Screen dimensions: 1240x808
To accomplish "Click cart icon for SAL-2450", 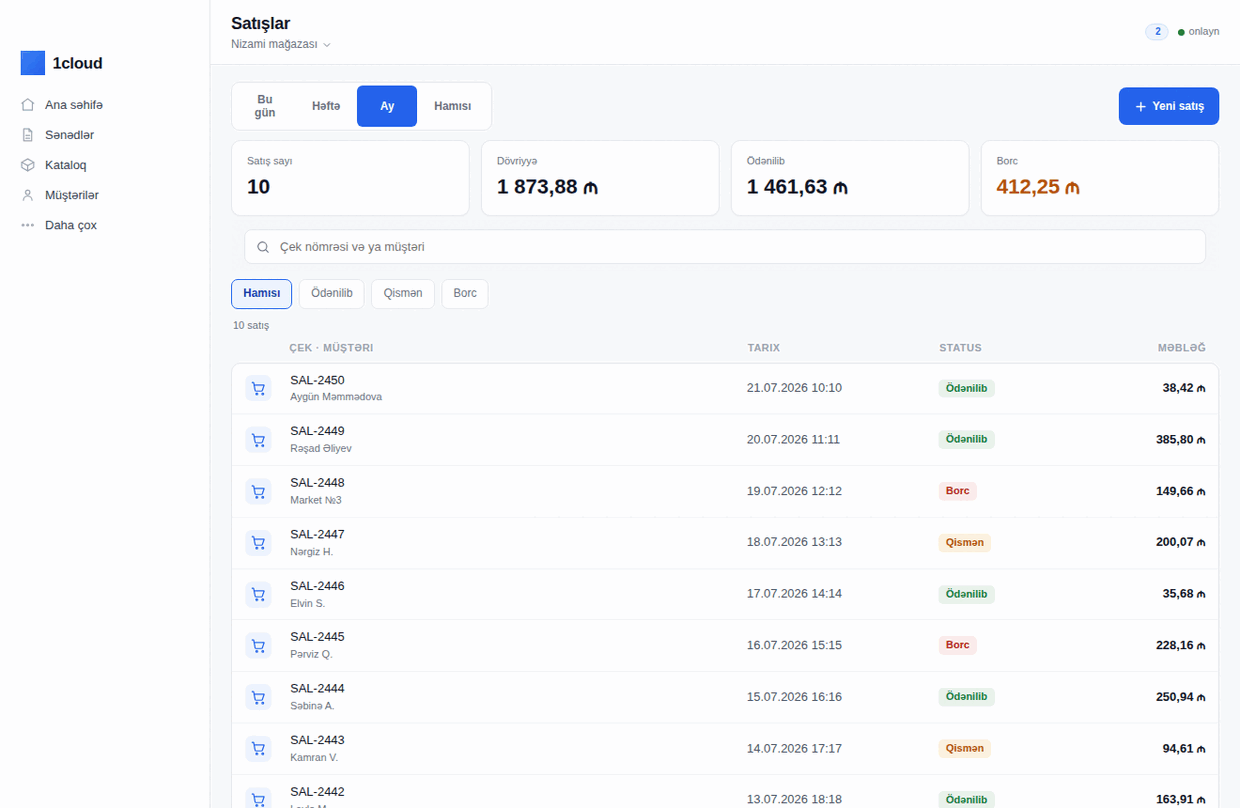I will coord(258,388).
